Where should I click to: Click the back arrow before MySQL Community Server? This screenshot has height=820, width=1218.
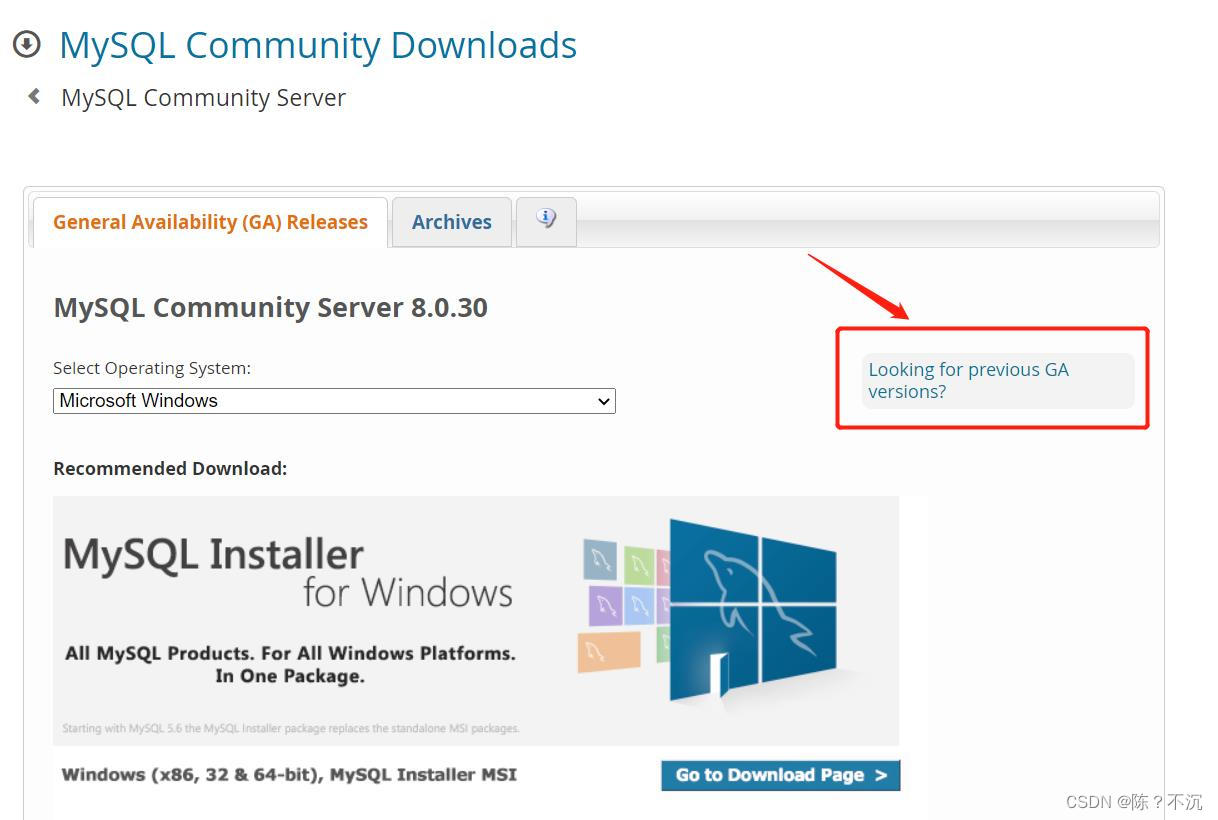coord(34,96)
